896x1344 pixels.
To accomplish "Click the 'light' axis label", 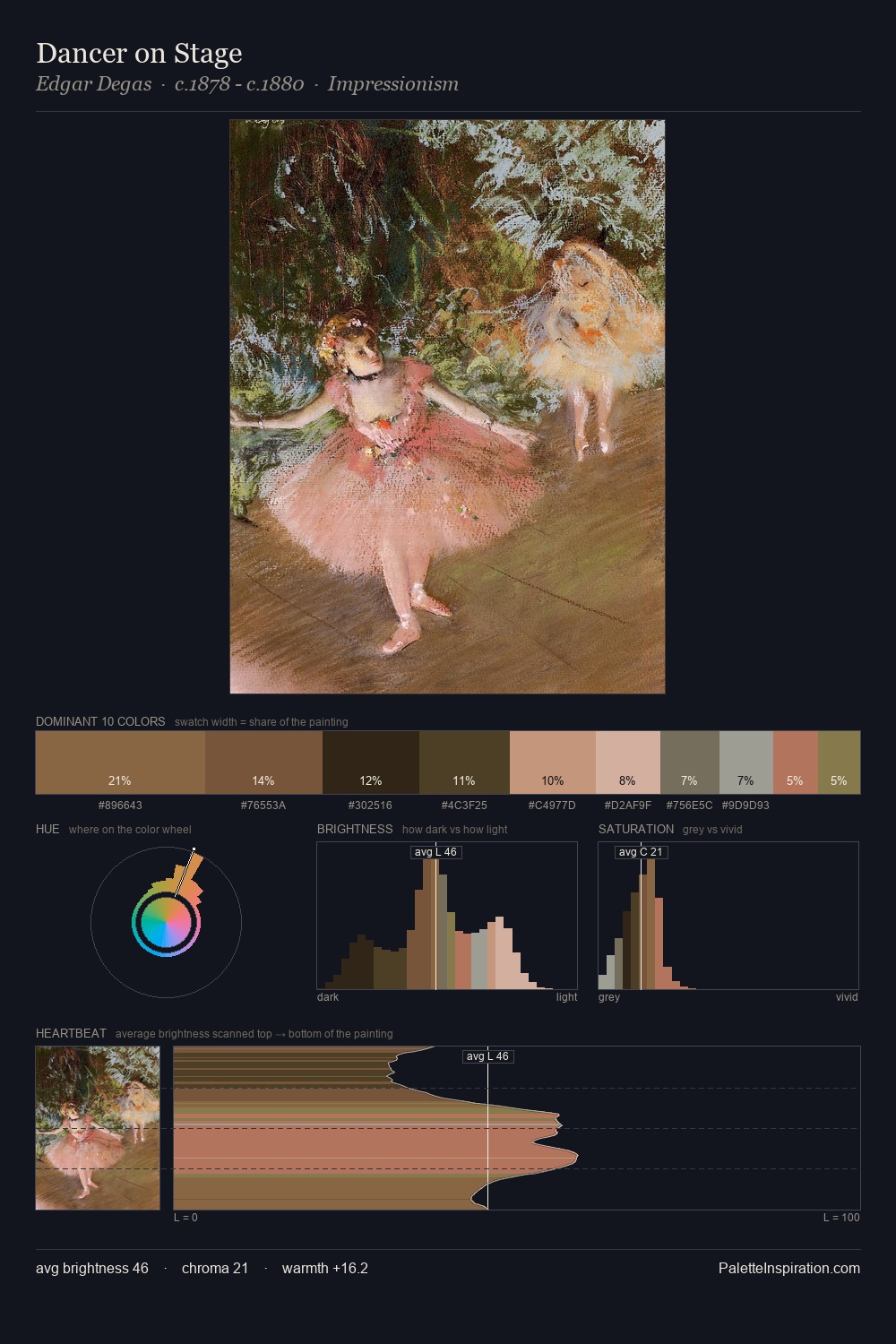I will click(x=566, y=997).
